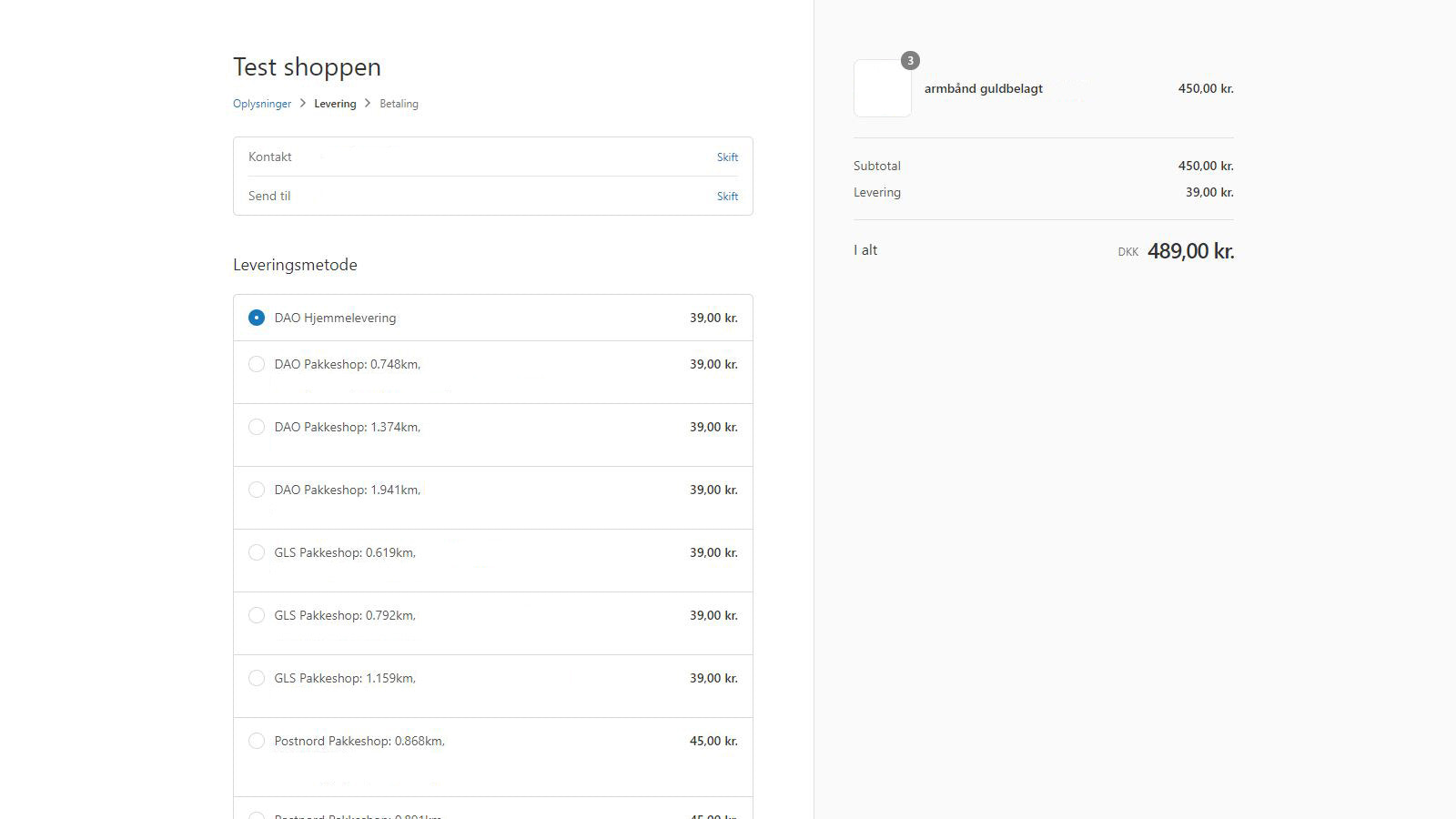Choose DAO Pakkeshop 1.941km radio button
Screen dimensions: 1456x819
click(257, 490)
